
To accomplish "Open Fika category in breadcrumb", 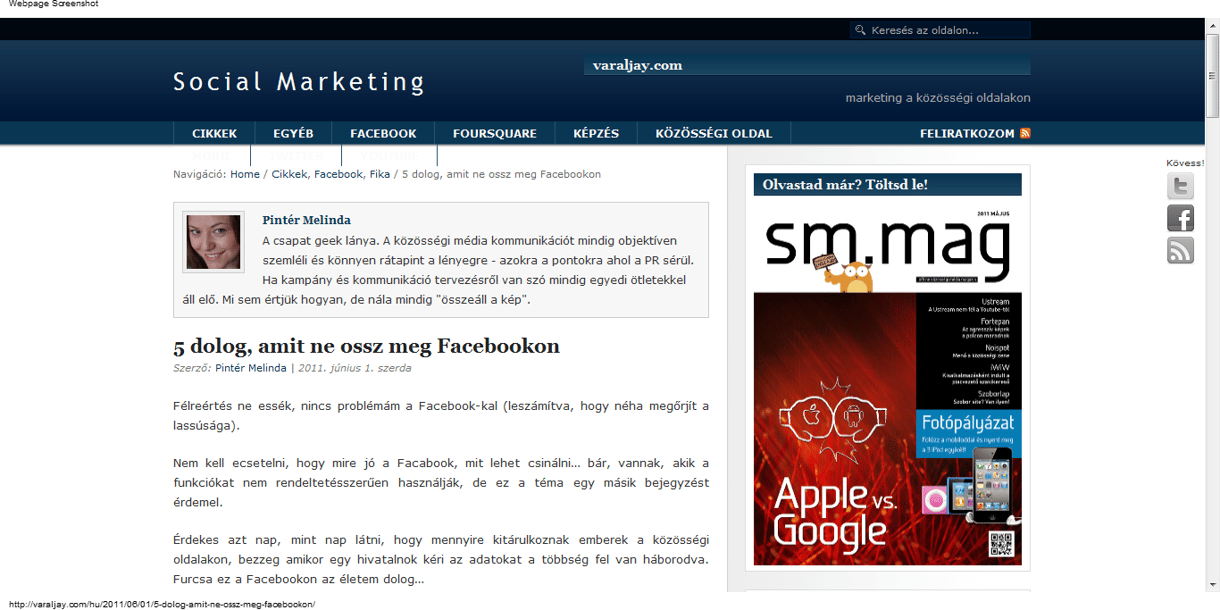I will coord(380,174).
